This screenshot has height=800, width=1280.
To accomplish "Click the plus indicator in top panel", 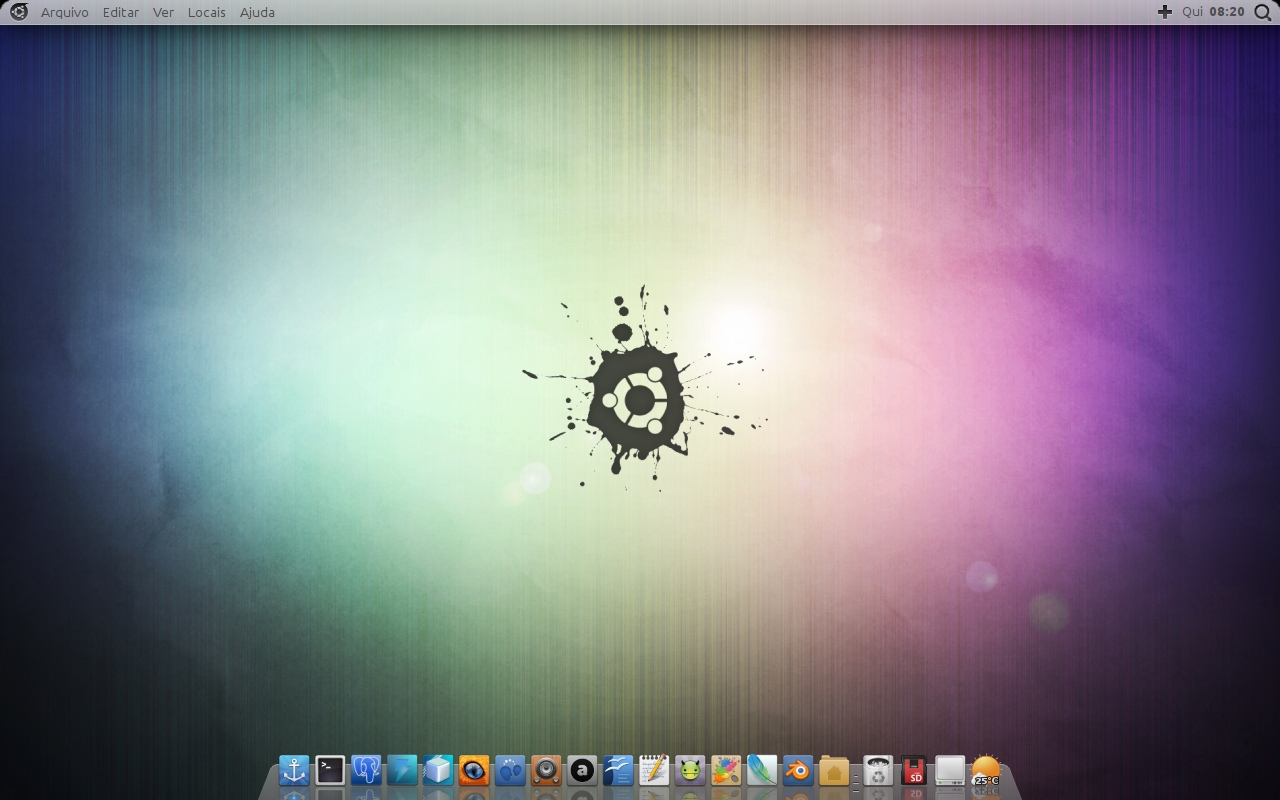I will [x=1165, y=12].
